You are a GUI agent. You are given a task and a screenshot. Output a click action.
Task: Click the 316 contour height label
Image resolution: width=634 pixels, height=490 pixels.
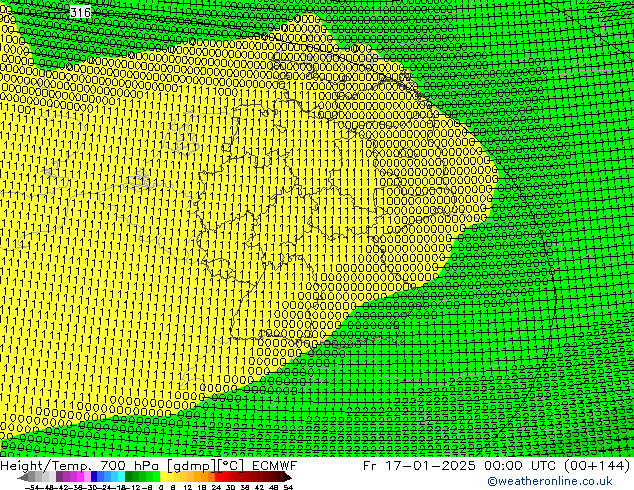click(81, 12)
